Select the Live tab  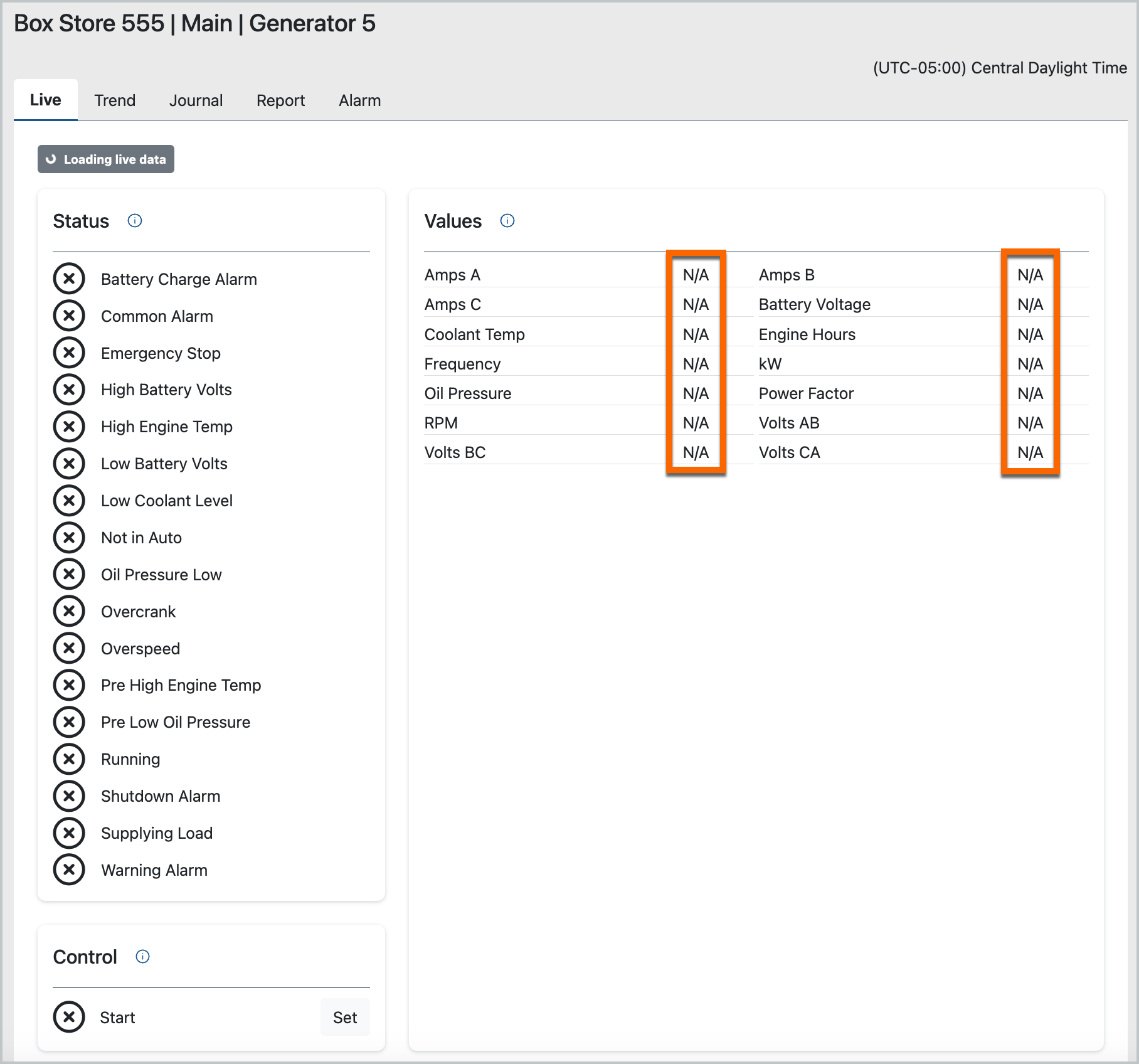click(46, 100)
